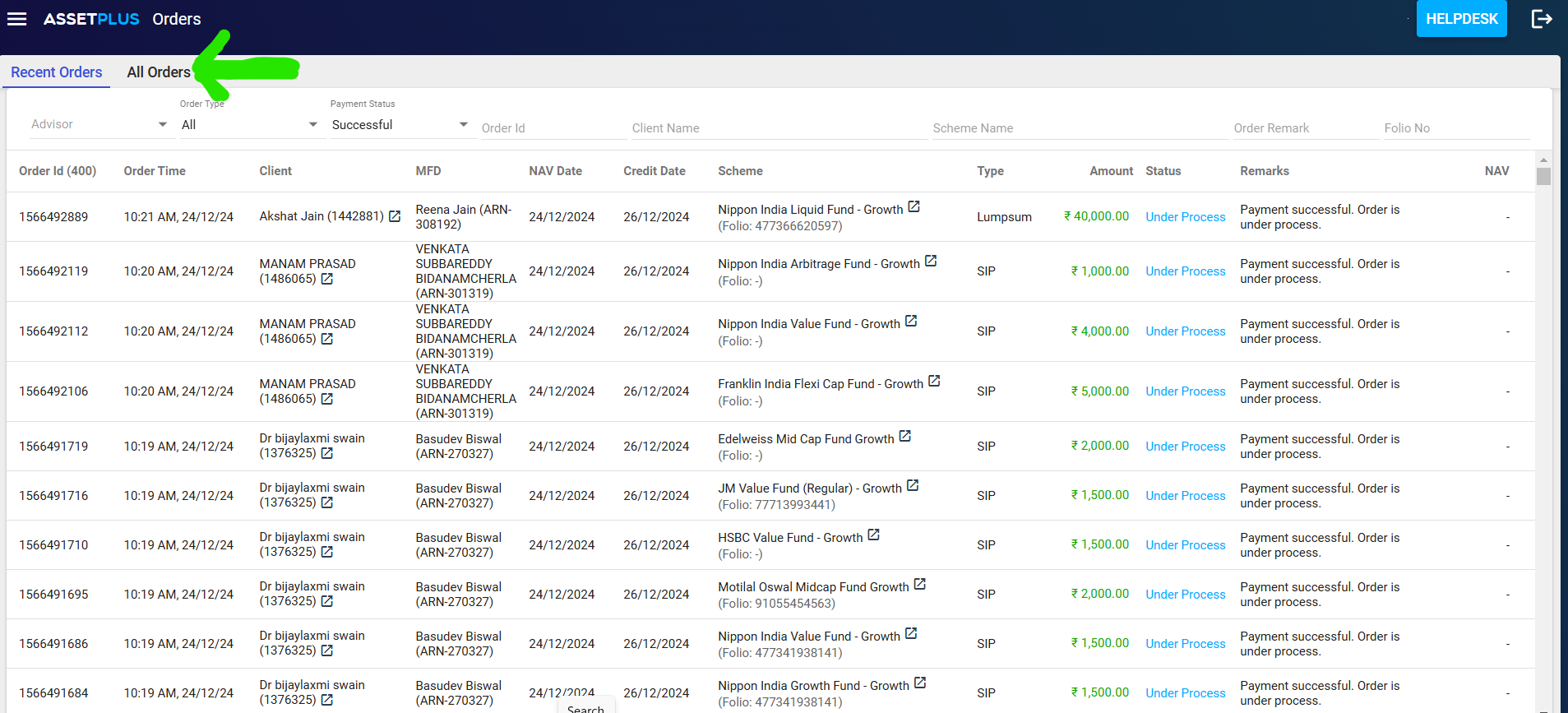Image resolution: width=1568 pixels, height=713 pixels.
Task: Open HSBC Value Fund link icon
Action: [x=874, y=535]
